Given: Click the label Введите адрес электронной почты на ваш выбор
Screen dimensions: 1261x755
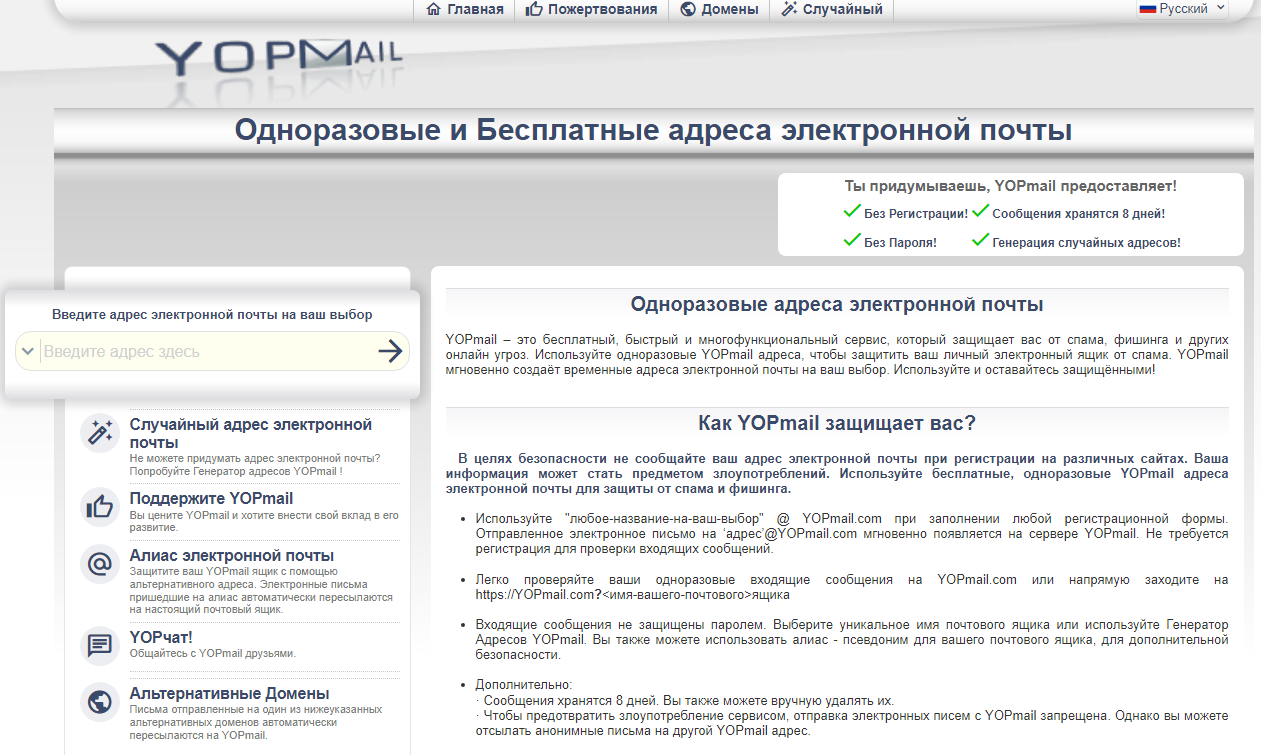Looking at the screenshot, I should point(212,314).
